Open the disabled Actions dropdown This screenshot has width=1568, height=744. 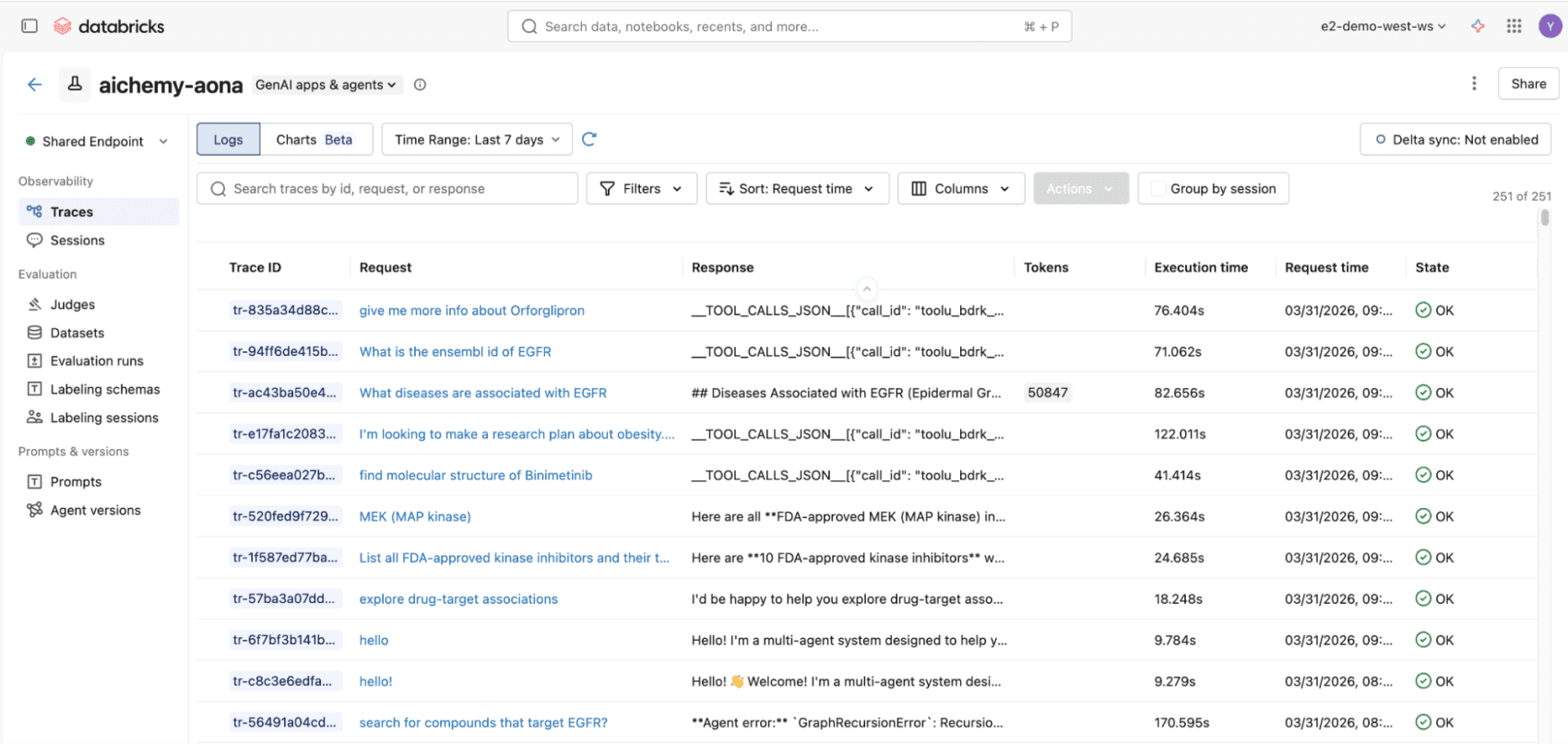1081,188
